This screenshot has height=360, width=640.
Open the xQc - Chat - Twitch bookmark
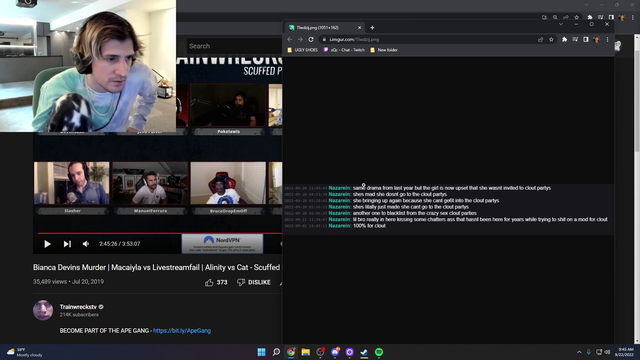click(x=344, y=50)
